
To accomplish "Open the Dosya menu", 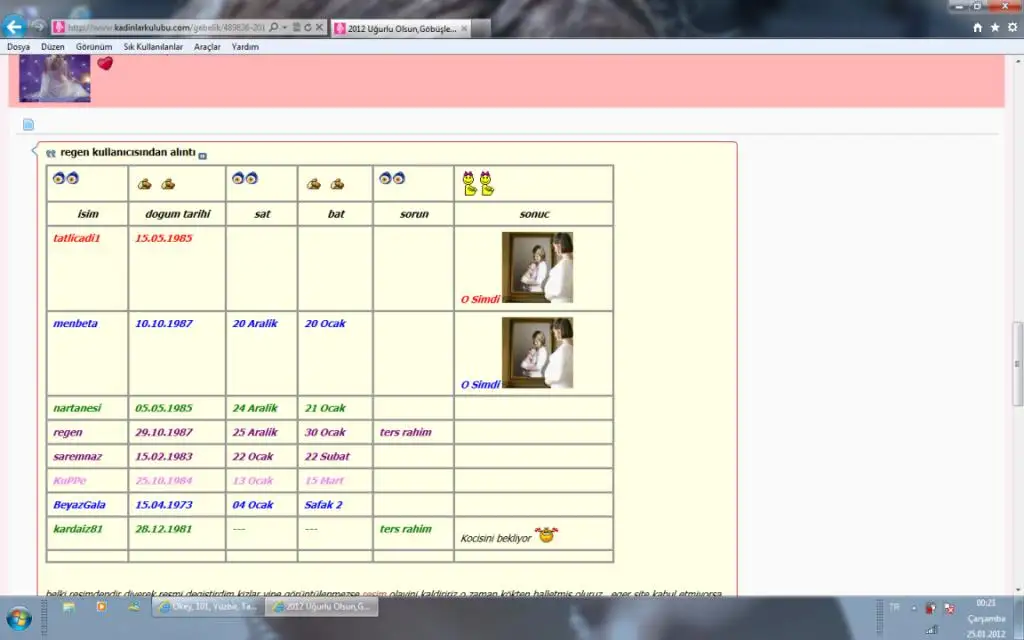I will coord(18,47).
